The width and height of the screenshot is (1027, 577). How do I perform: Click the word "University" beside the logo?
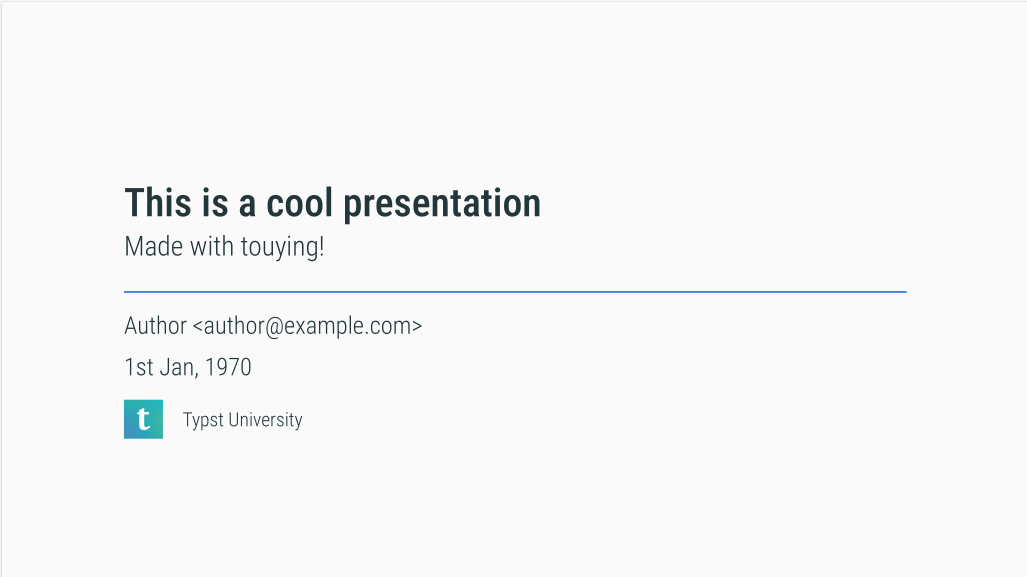(265, 420)
